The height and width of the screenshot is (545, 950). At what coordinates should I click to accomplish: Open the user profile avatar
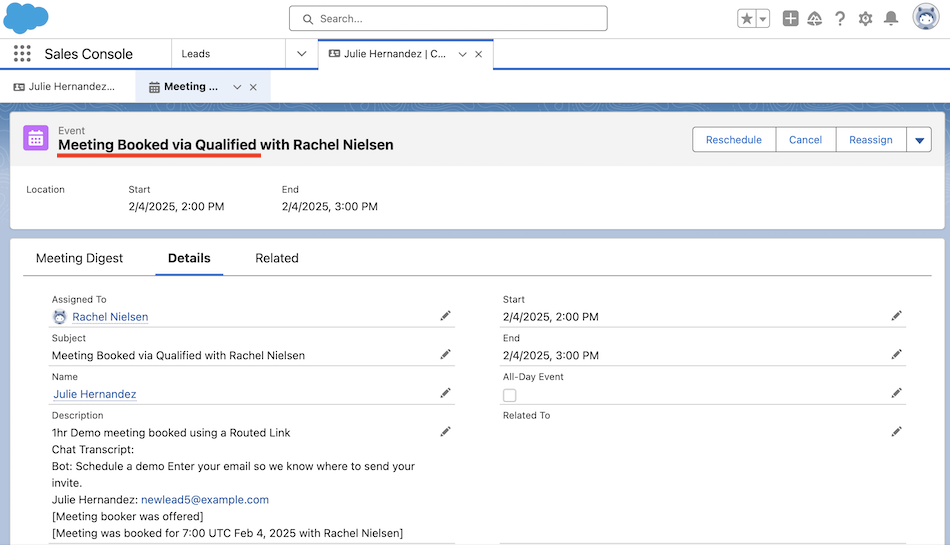[x=926, y=17]
